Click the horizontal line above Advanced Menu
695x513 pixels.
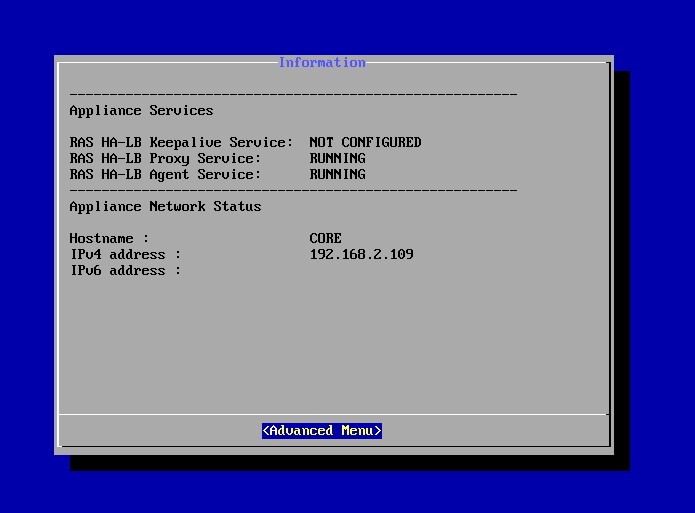(x=333, y=414)
